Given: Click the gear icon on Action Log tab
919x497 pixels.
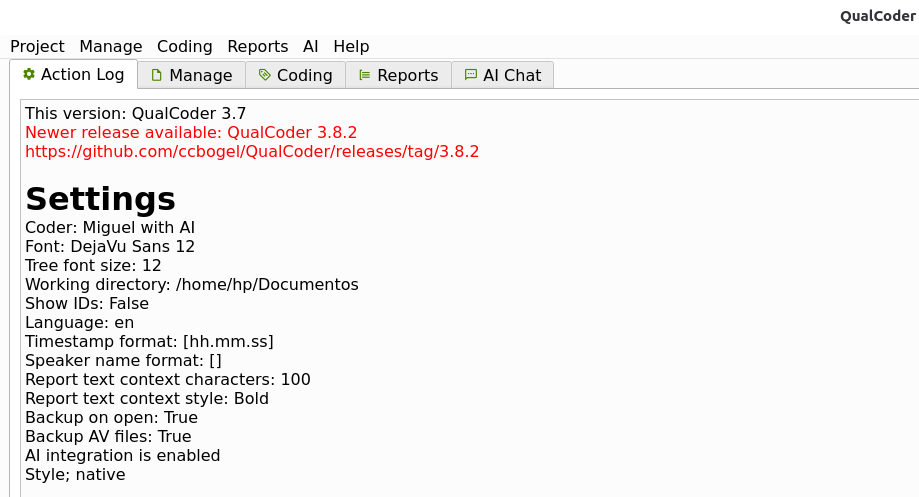Looking at the screenshot, I should click(29, 75).
